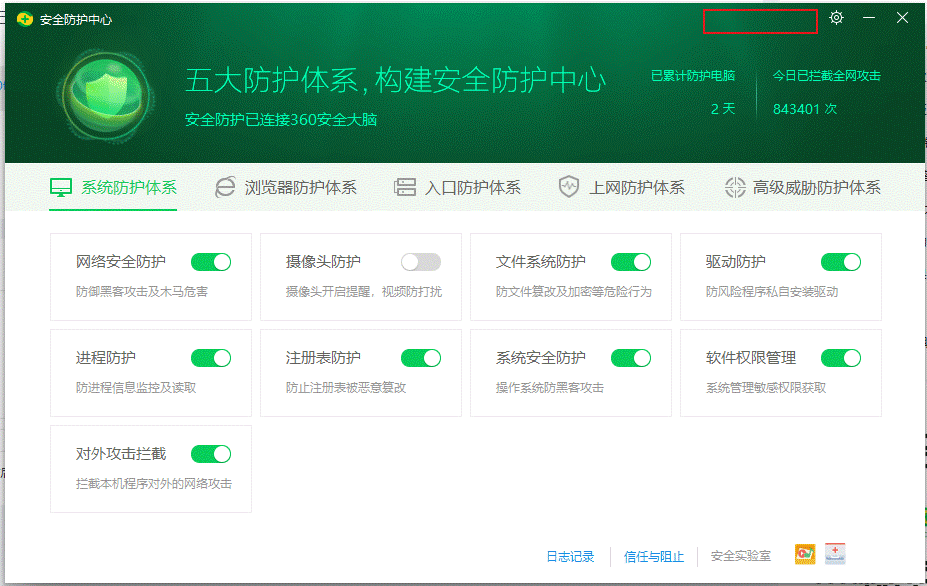Enable the 摄像头防护 switch
The image size is (927, 586).
[x=421, y=262]
